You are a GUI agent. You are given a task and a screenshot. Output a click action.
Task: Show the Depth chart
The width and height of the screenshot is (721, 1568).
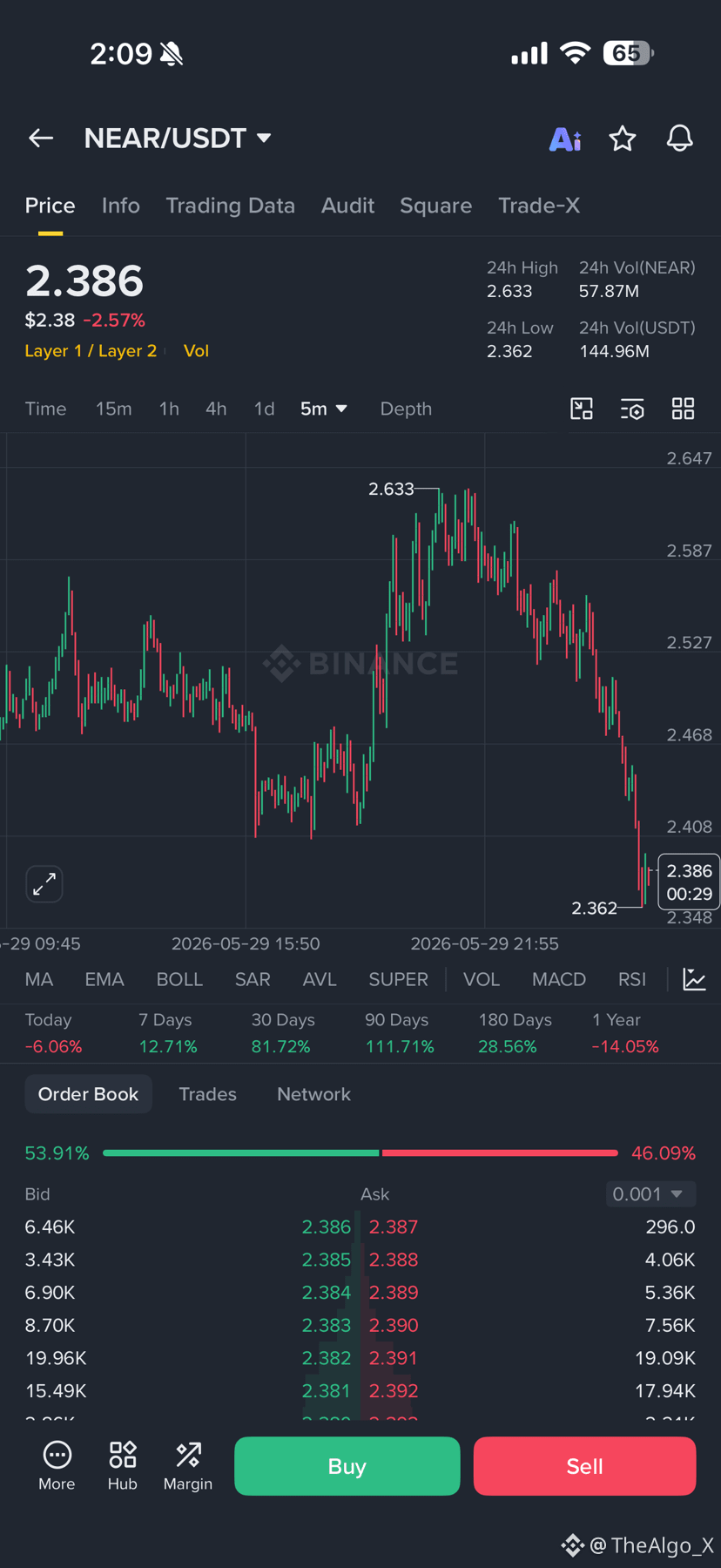pyautogui.click(x=406, y=409)
